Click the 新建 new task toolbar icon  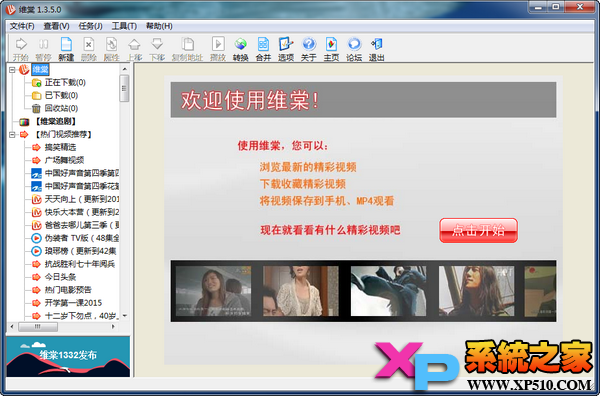click(x=66, y=49)
